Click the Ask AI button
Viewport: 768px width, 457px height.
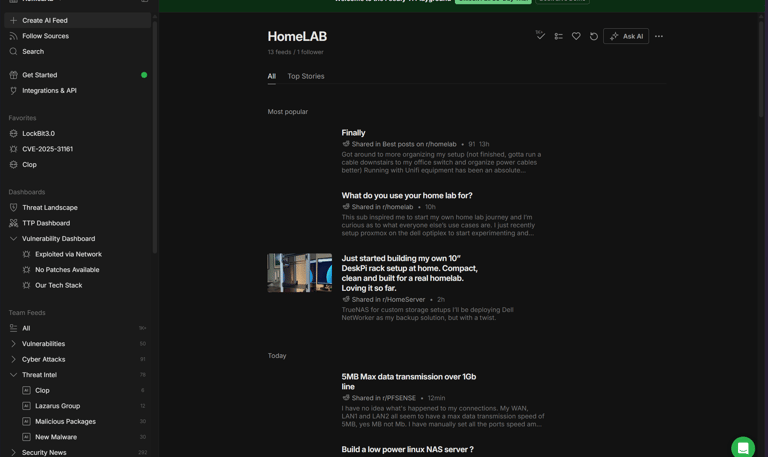[x=626, y=36]
